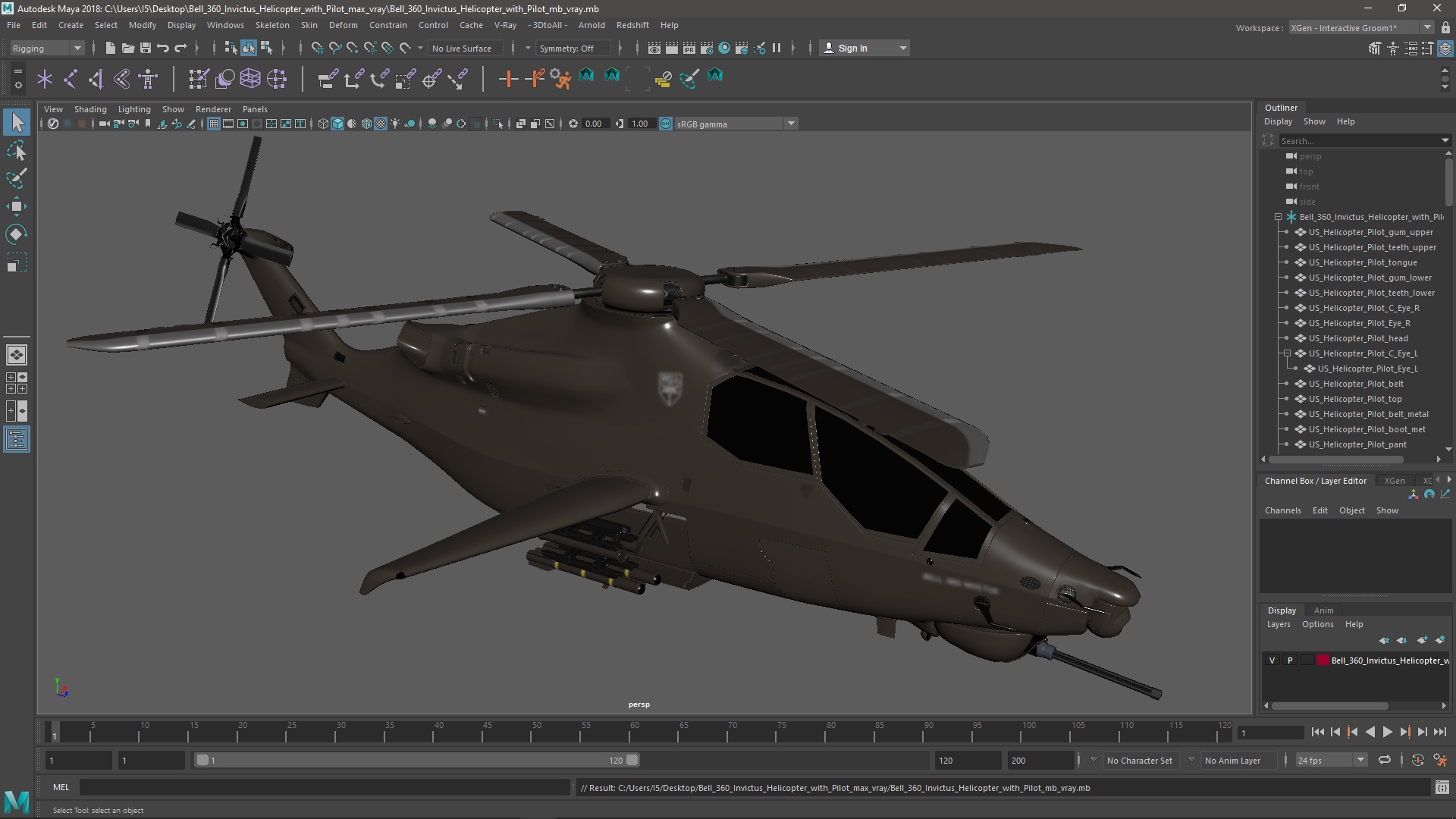
Task: Activate the Paint selection tool
Action: pos(17,179)
